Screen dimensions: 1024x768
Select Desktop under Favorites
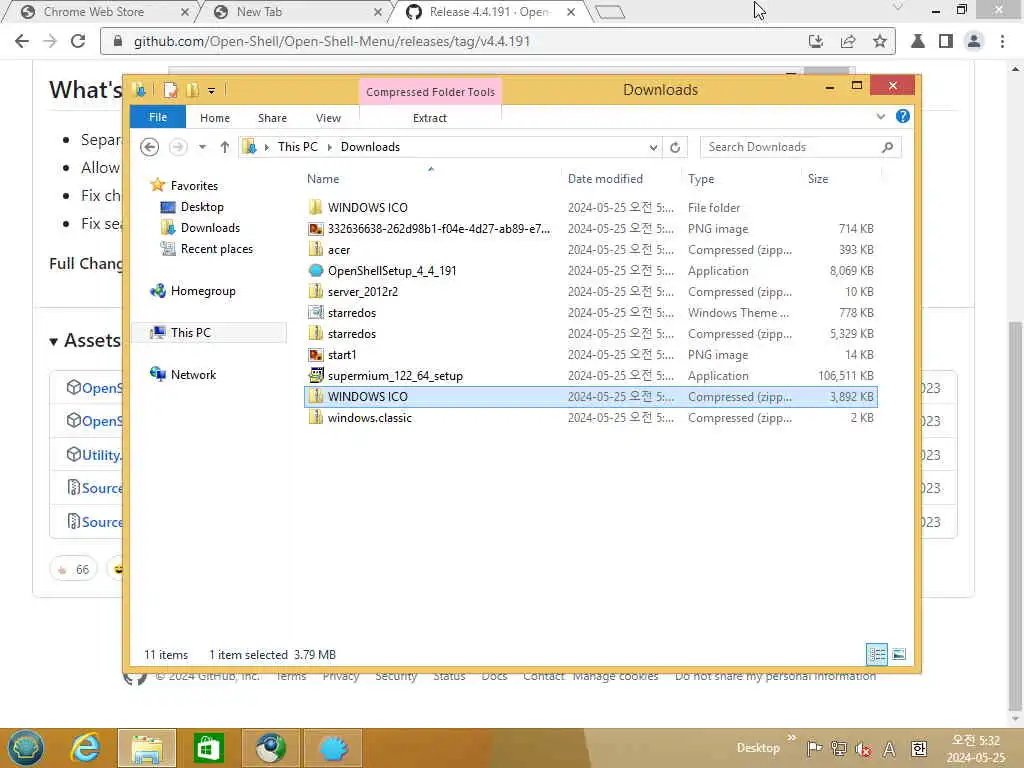coord(202,206)
